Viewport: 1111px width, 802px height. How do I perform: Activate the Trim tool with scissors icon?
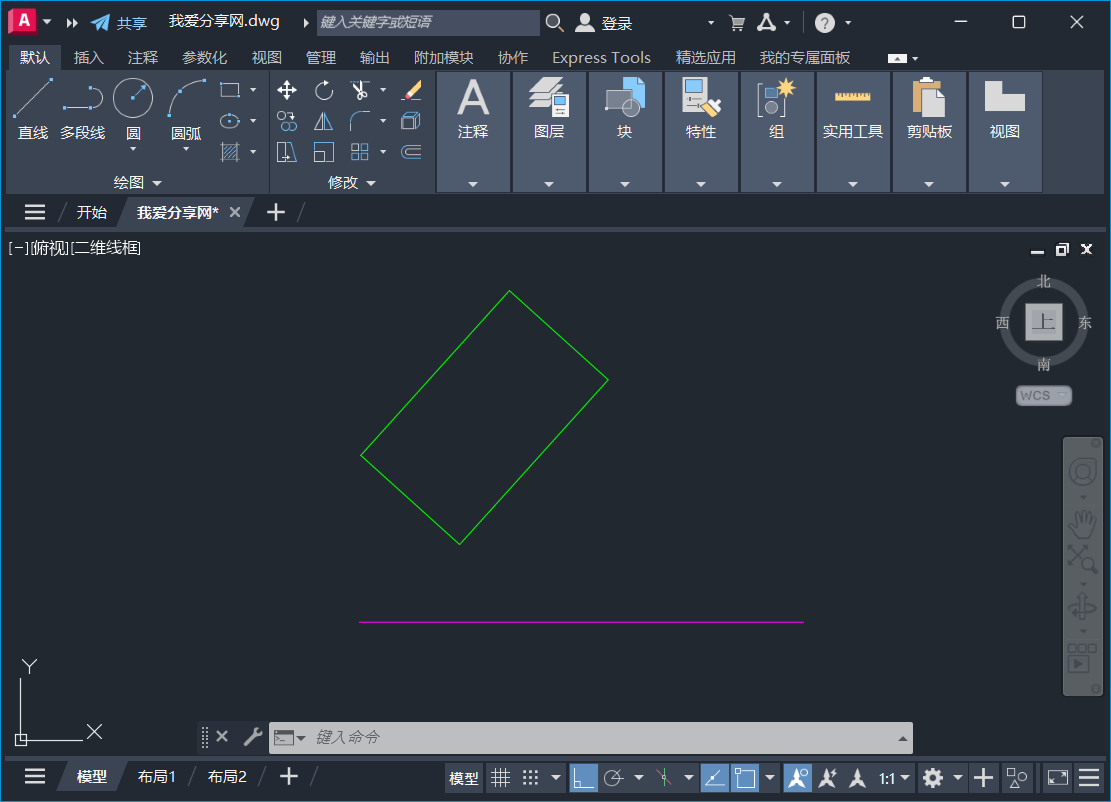coord(361,89)
